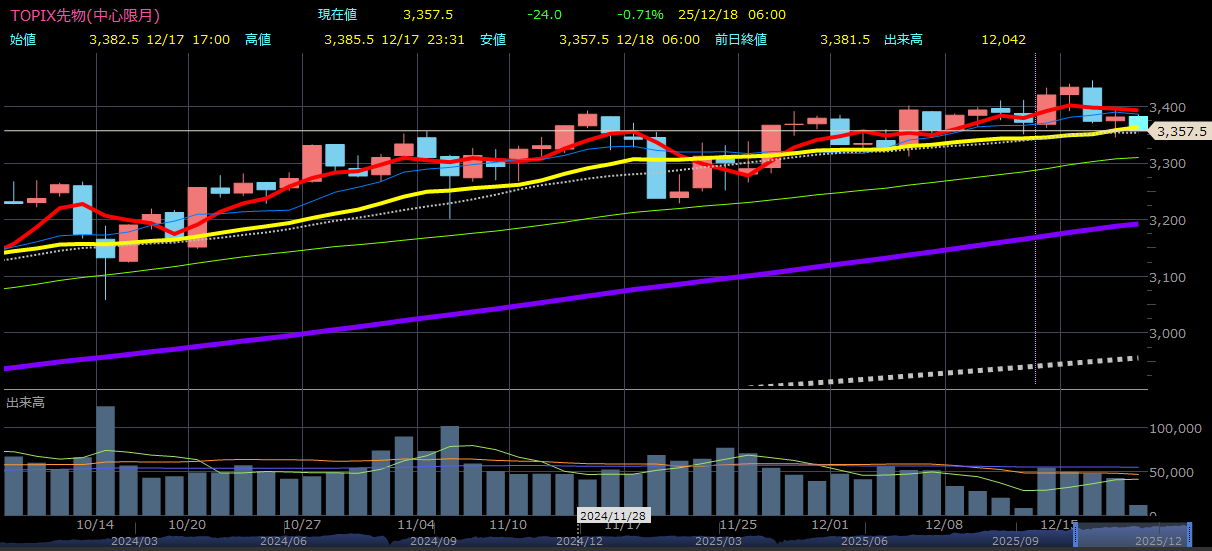Select the 12/01 date on time axis
1212x551 pixels.
[x=830, y=524]
